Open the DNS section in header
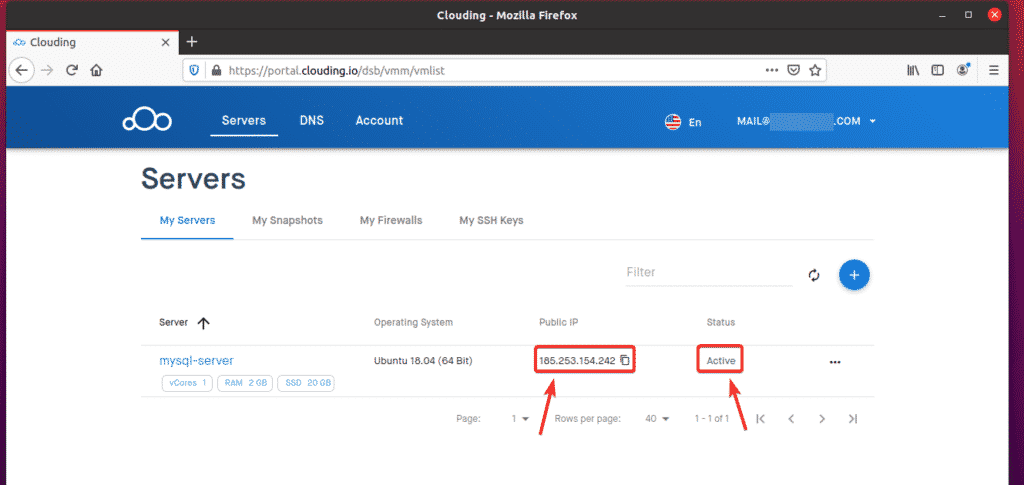This screenshot has height=485, width=1024. click(x=312, y=121)
